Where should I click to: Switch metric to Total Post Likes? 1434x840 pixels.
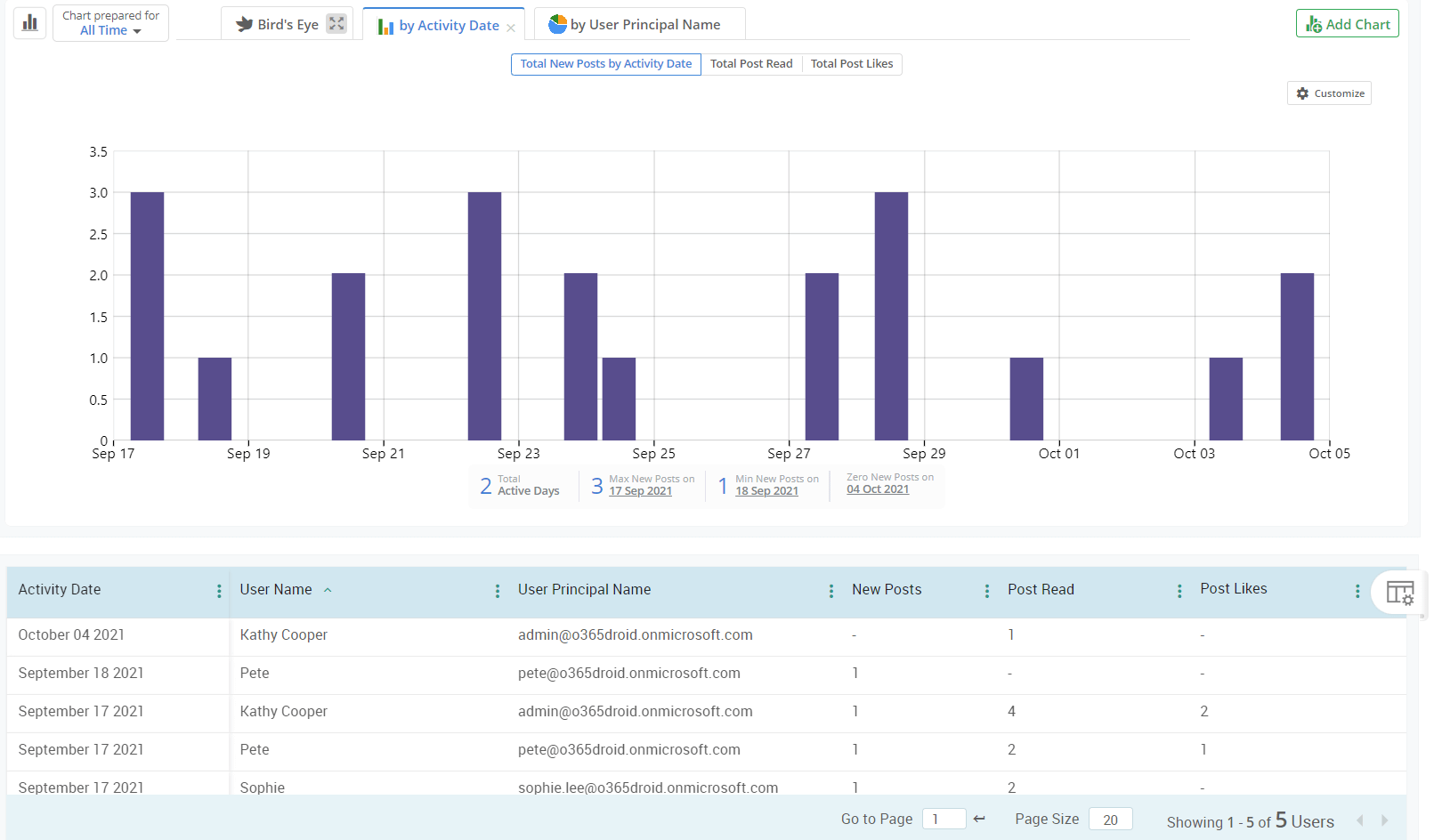(852, 63)
